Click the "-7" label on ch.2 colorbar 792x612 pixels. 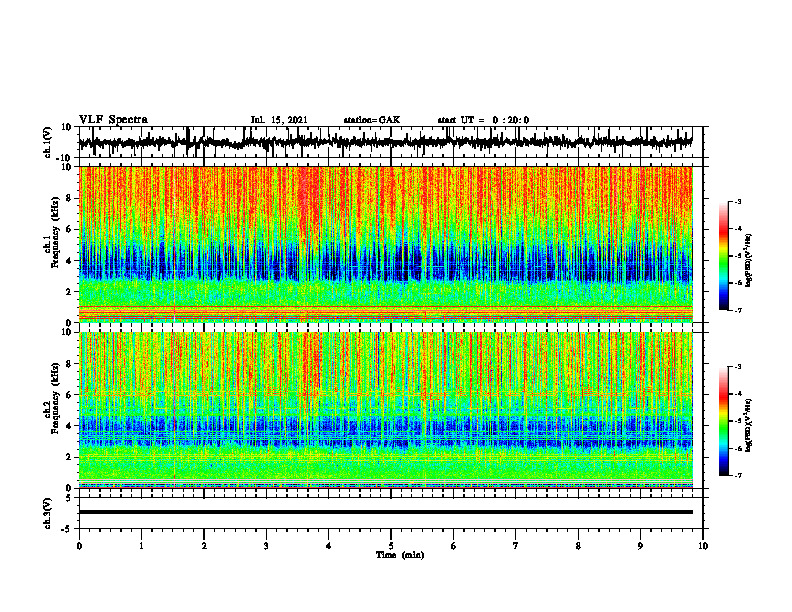738,475
